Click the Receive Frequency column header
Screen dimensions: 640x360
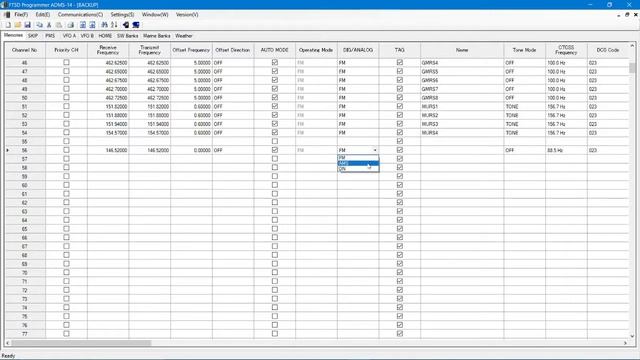point(108,50)
